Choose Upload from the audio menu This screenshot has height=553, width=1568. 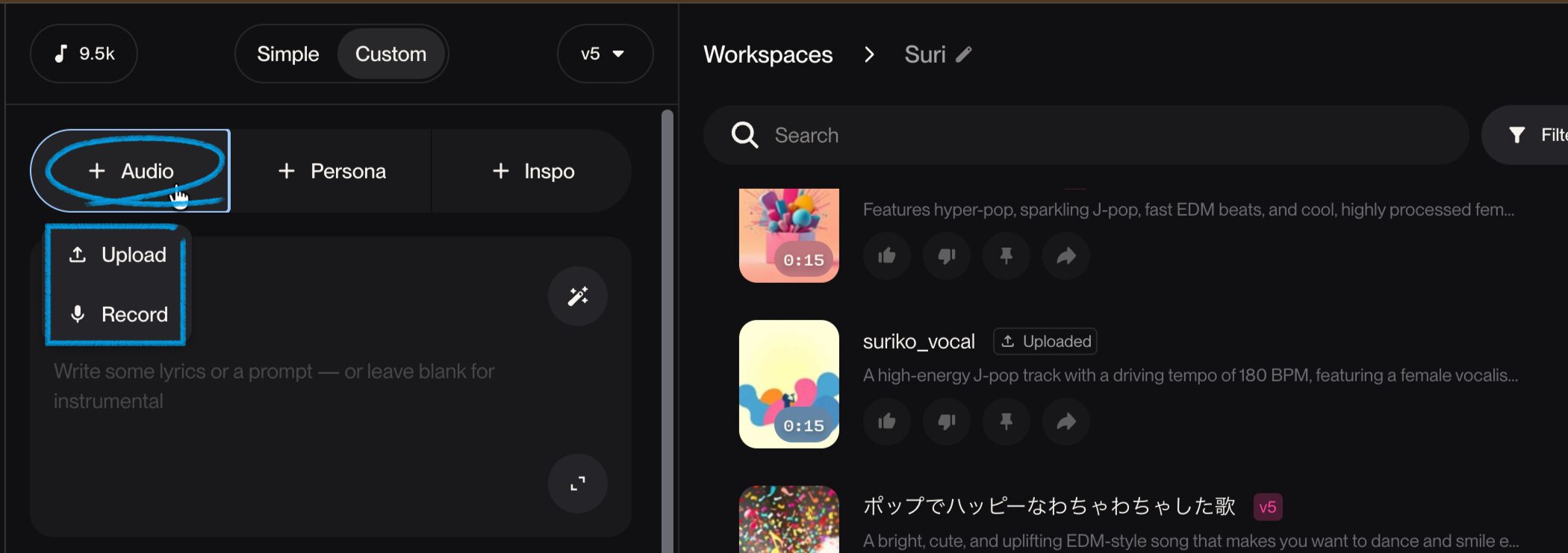click(119, 255)
